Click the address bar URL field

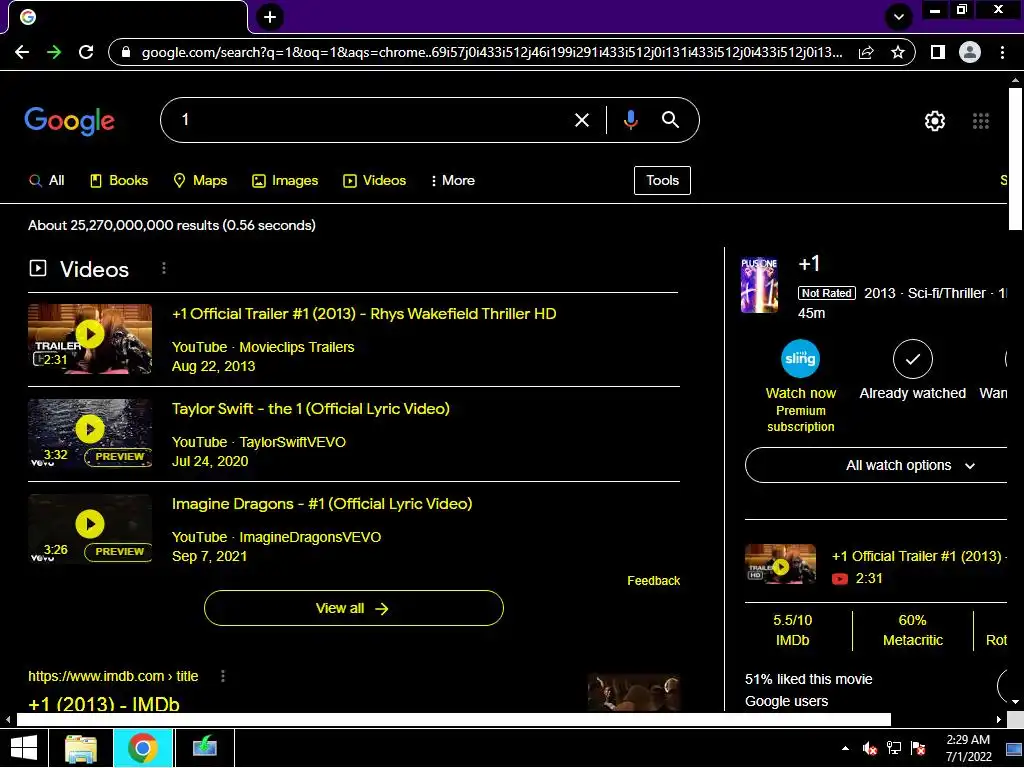click(492, 52)
